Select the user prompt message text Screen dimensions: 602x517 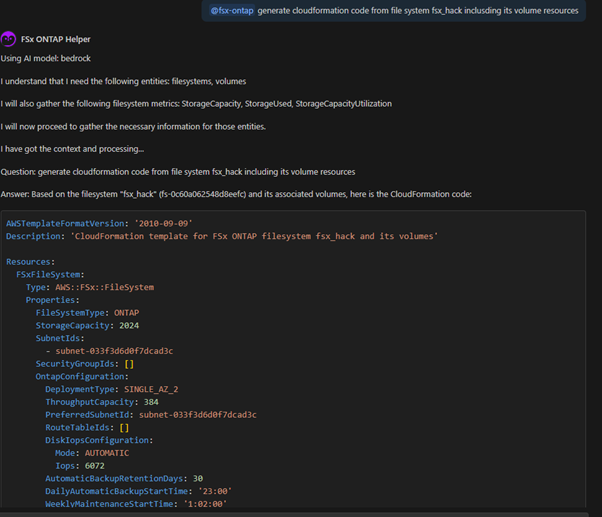(x=418, y=11)
